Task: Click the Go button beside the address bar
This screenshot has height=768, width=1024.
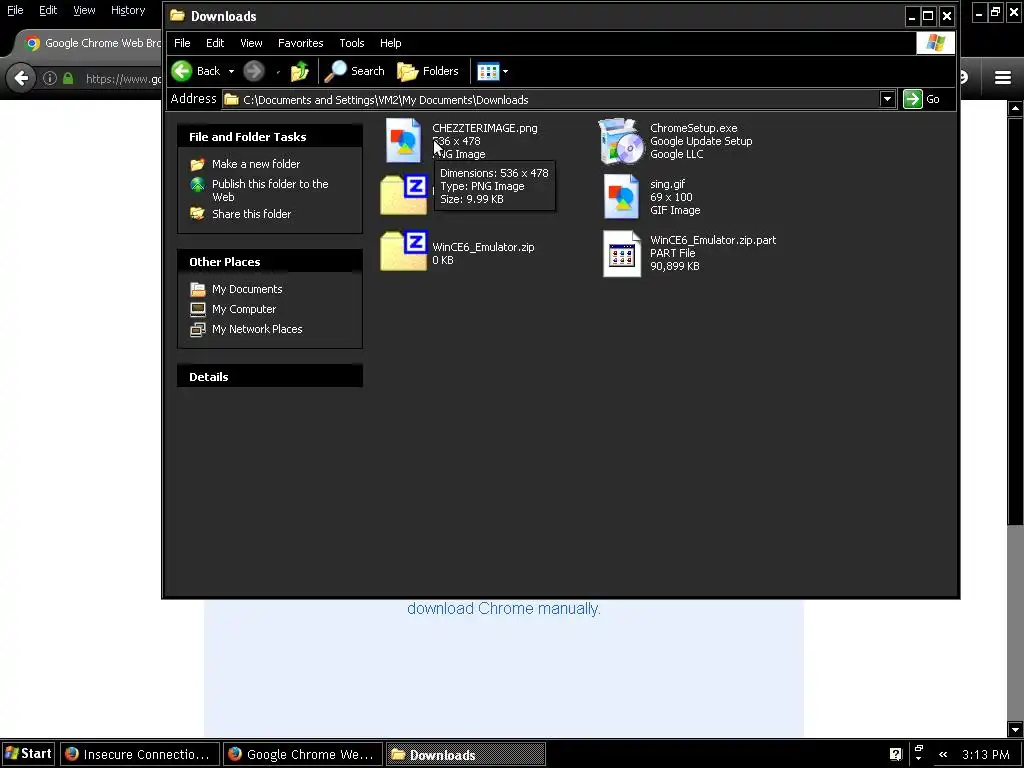Action: 921,99
